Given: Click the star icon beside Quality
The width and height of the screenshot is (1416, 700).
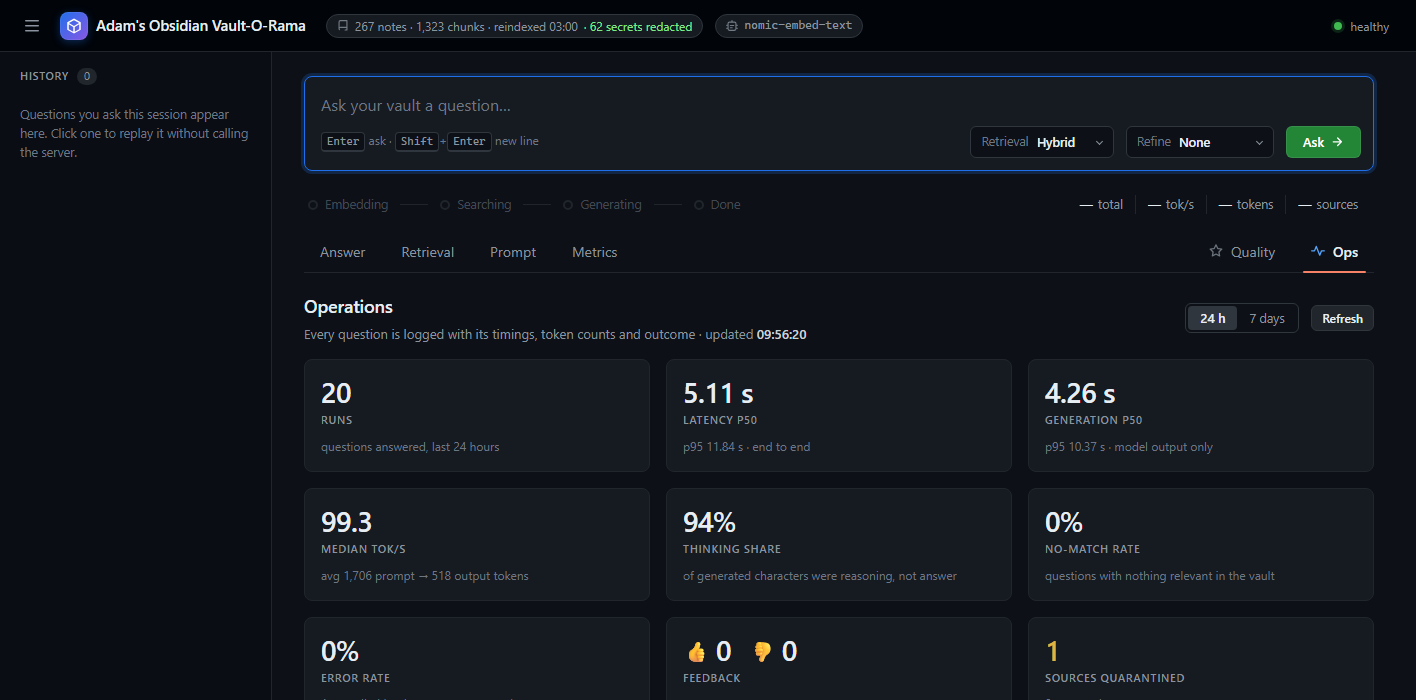Looking at the screenshot, I should pos(1216,251).
